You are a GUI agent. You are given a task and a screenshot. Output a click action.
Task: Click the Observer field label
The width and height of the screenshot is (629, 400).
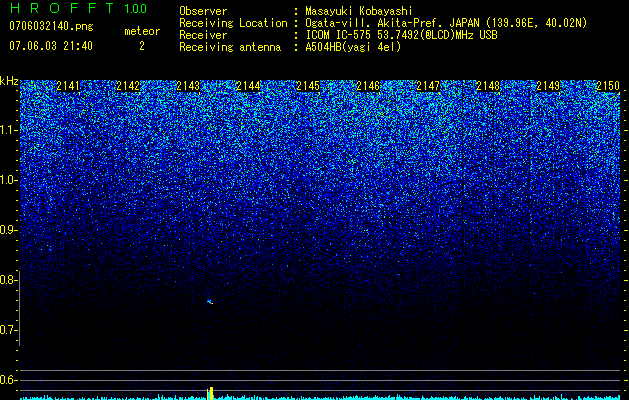203,11
